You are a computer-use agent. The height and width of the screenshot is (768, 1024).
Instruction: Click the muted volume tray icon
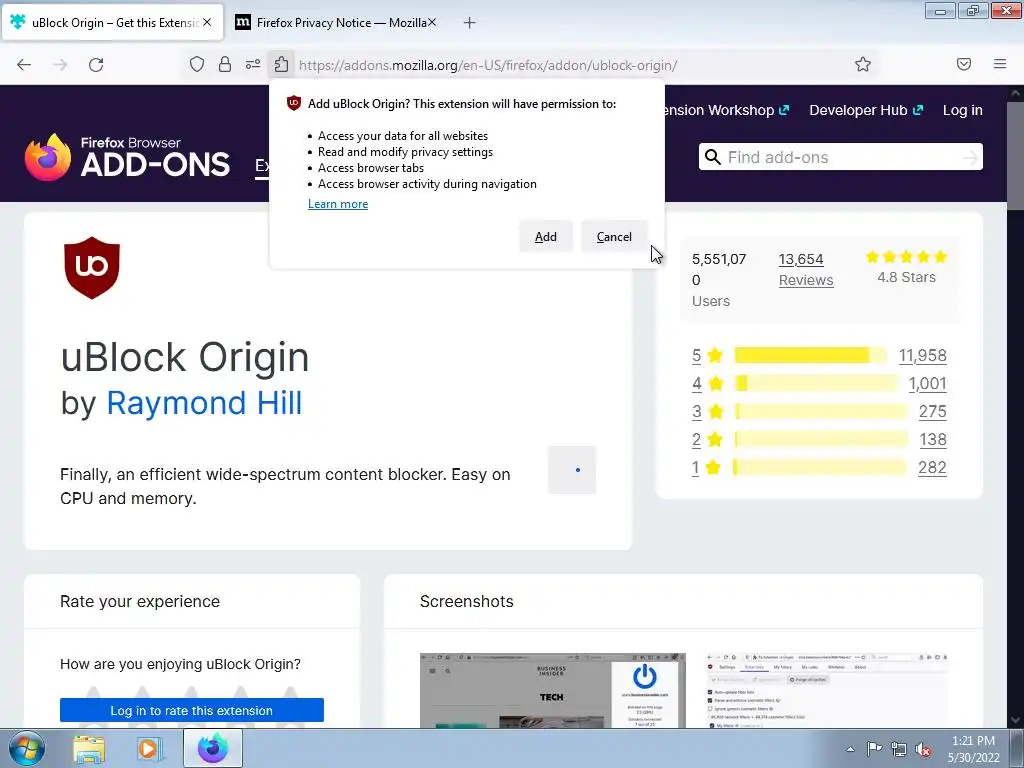(923, 749)
